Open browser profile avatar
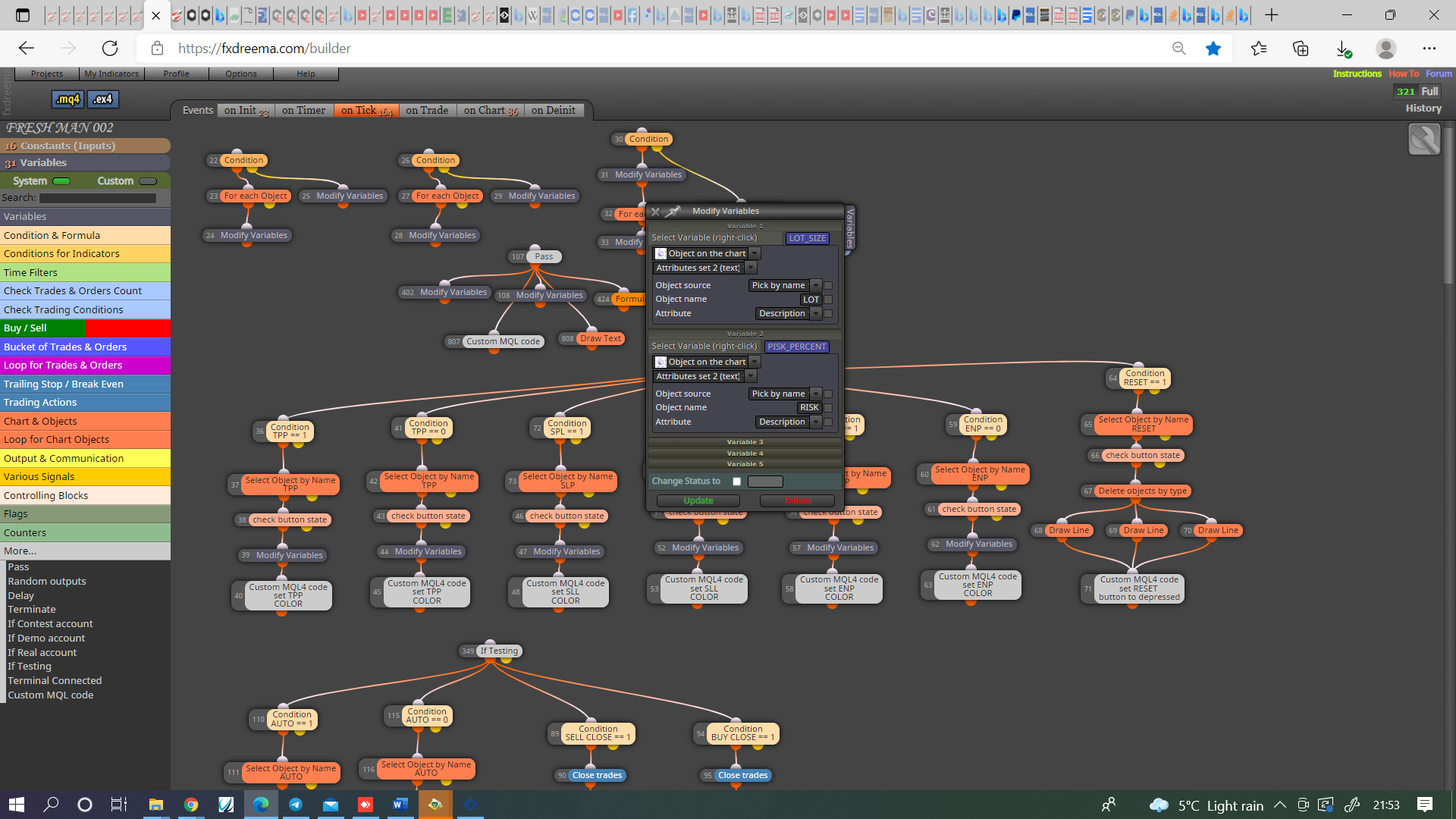Image resolution: width=1456 pixels, height=819 pixels. pyautogui.click(x=1385, y=49)
